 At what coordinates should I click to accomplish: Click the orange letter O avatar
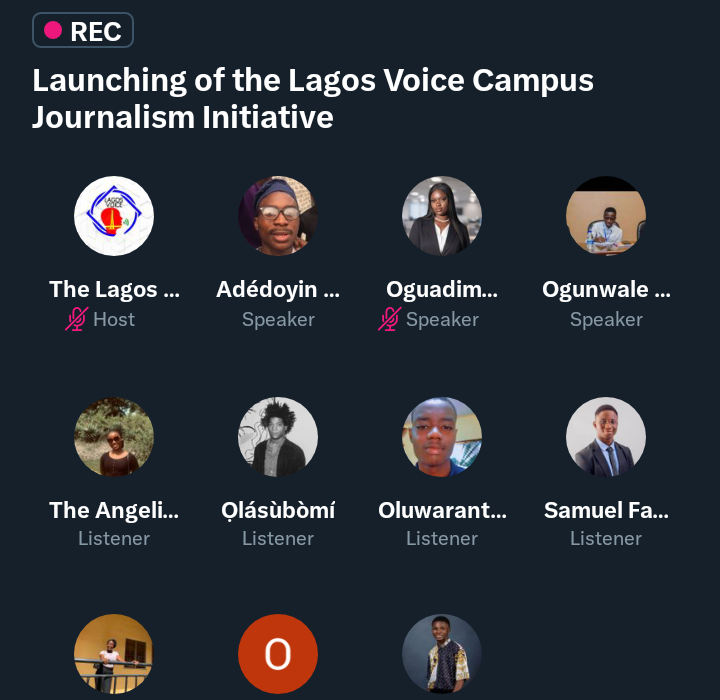point(278,654)
